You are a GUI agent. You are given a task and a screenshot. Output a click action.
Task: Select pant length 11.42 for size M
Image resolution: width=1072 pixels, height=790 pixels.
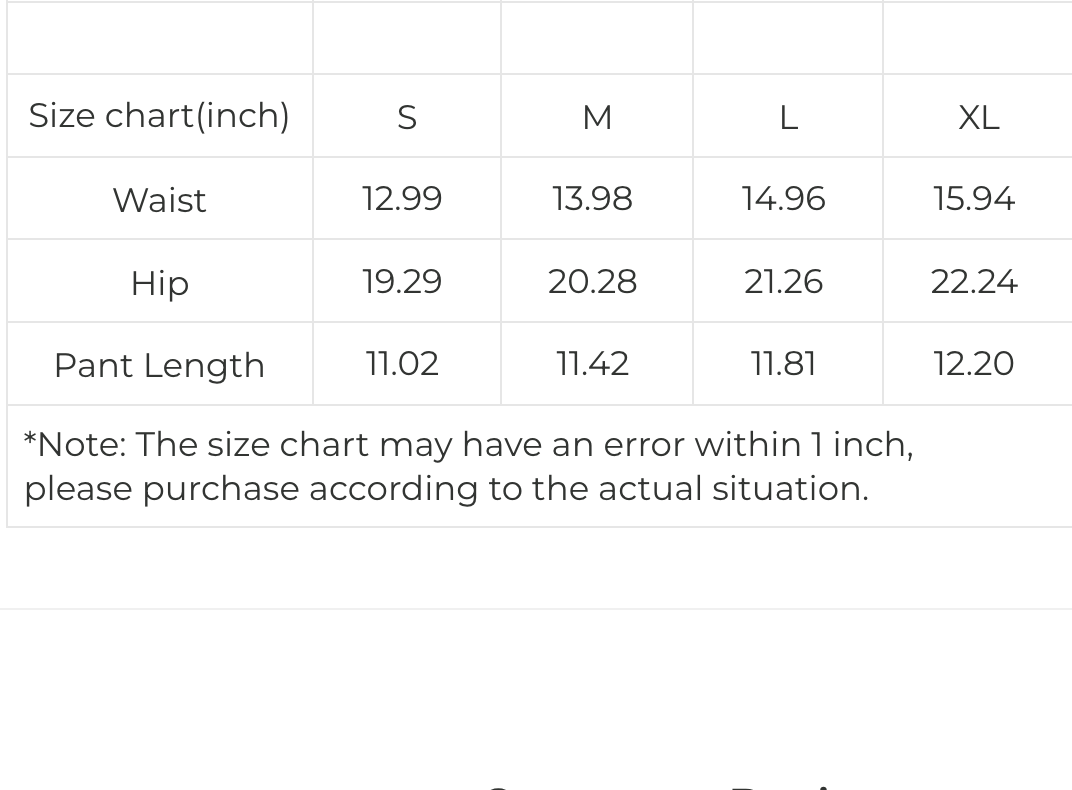pyautogui.click(x=592, y=364)
